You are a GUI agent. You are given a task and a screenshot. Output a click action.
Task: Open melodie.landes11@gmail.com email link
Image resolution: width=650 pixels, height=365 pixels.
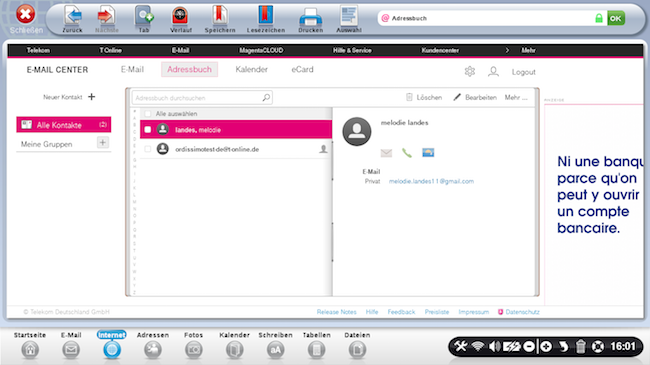(x=431, y=181)
